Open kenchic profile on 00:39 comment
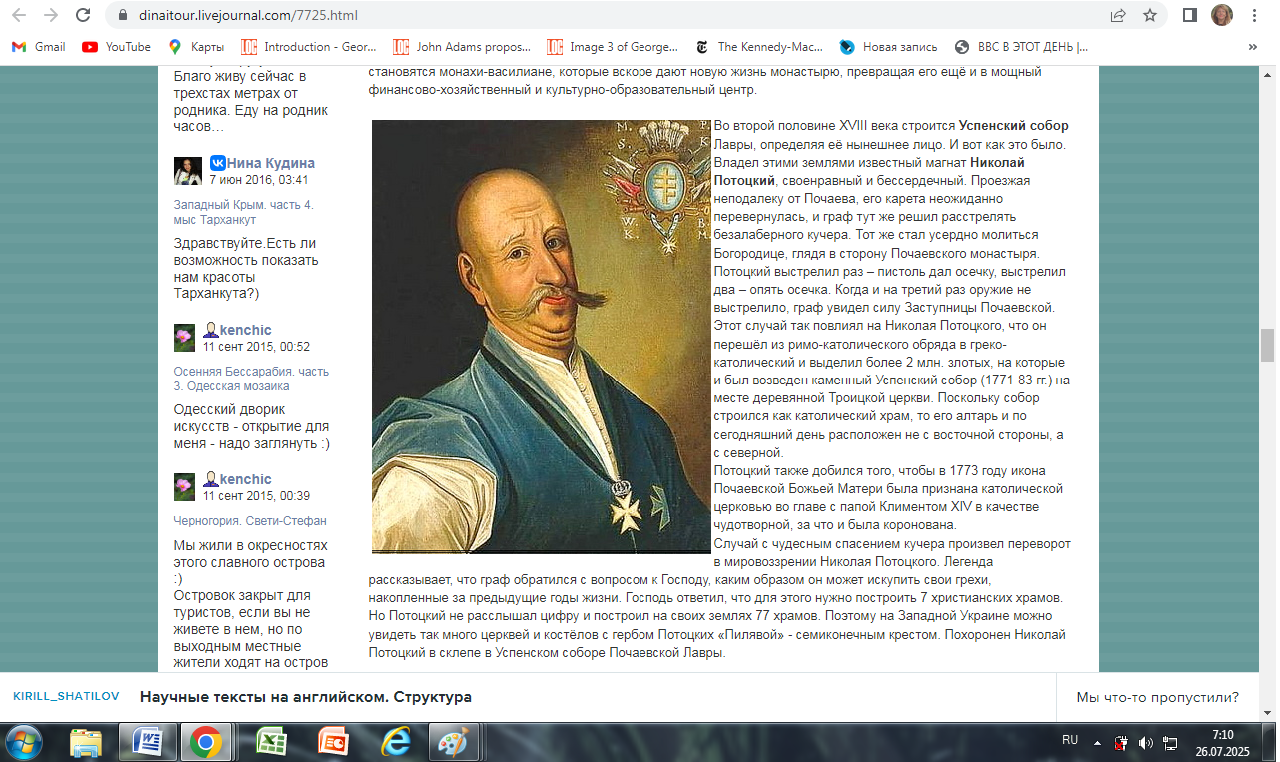Image resolution: width=1280 pixels, height=762 pixels. (246, 479)
